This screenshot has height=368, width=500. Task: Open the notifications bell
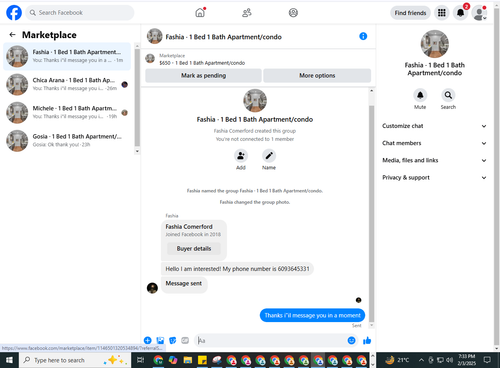(x=460, y=13)
